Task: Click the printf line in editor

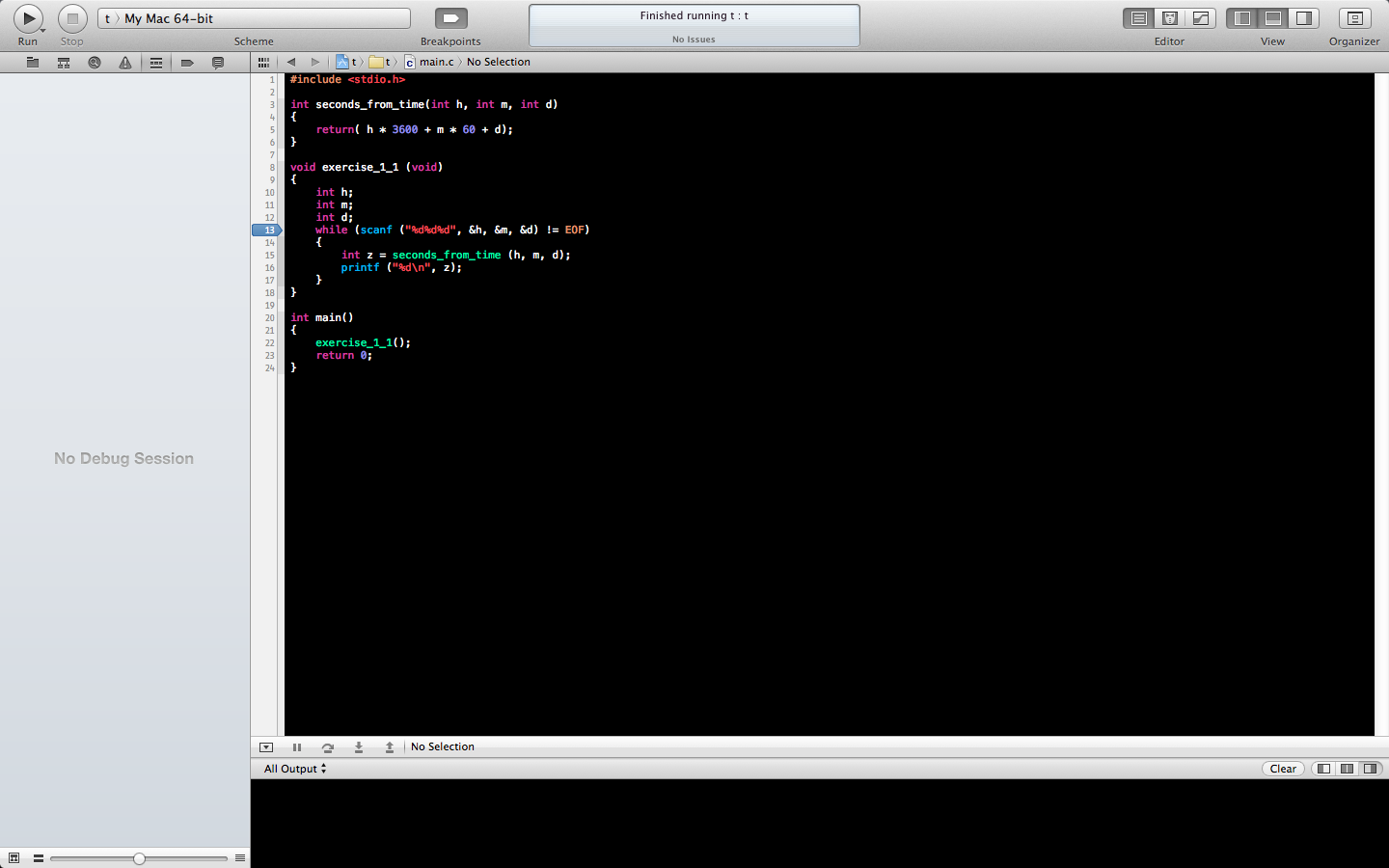Action: tap(401, 267)
